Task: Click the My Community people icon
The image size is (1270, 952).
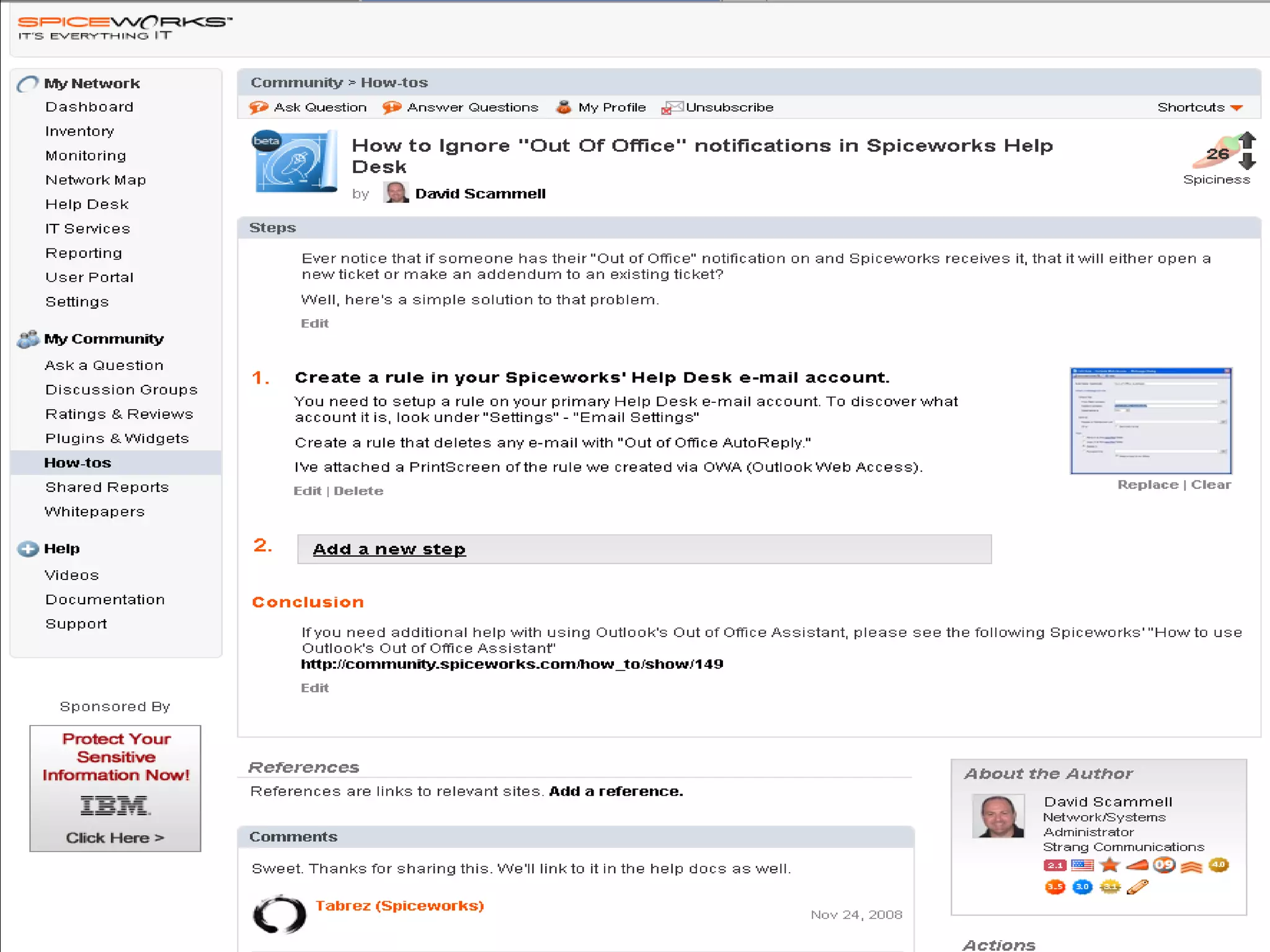Action: 28,339
